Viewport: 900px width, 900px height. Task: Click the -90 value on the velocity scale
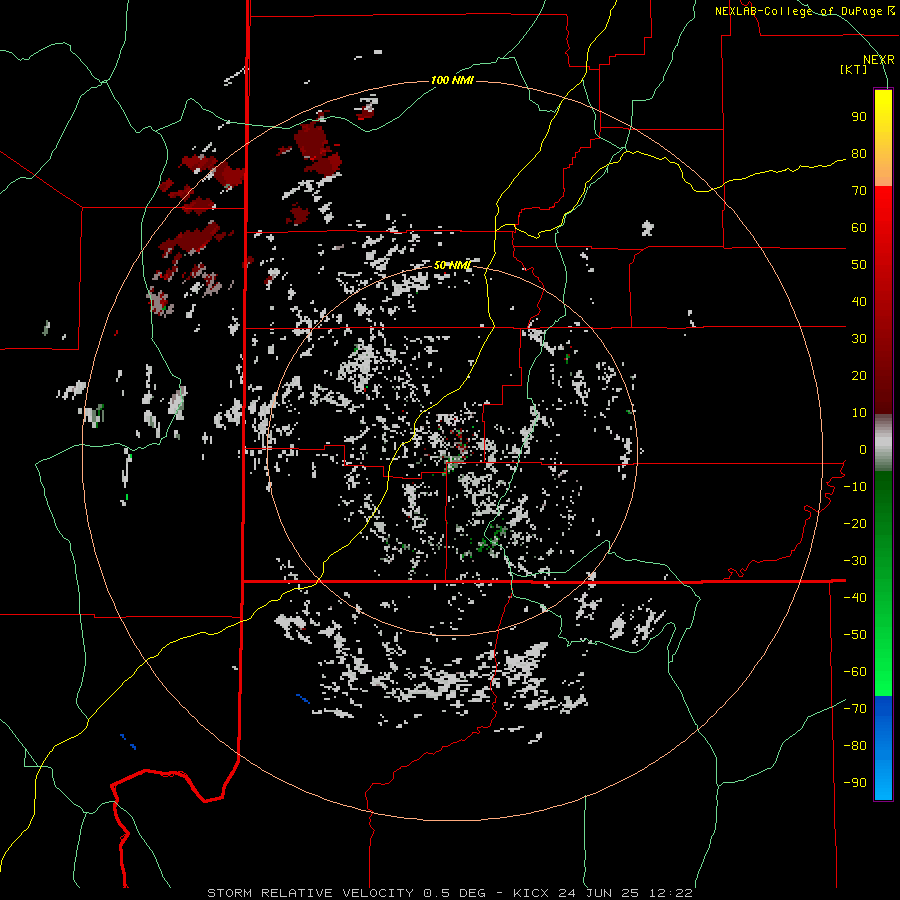[855, 783]
